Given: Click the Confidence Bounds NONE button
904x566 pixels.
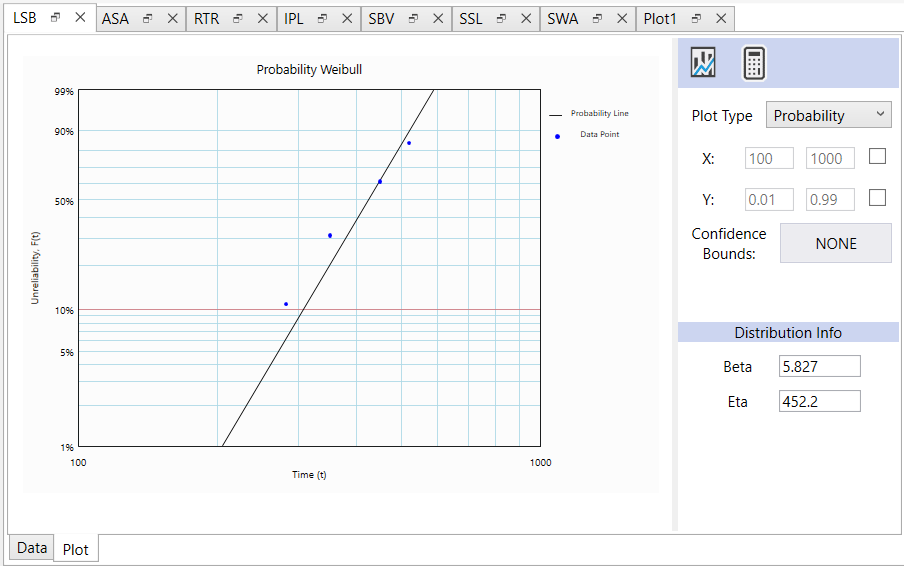Looking at the screenshot, I should (836, 243).
